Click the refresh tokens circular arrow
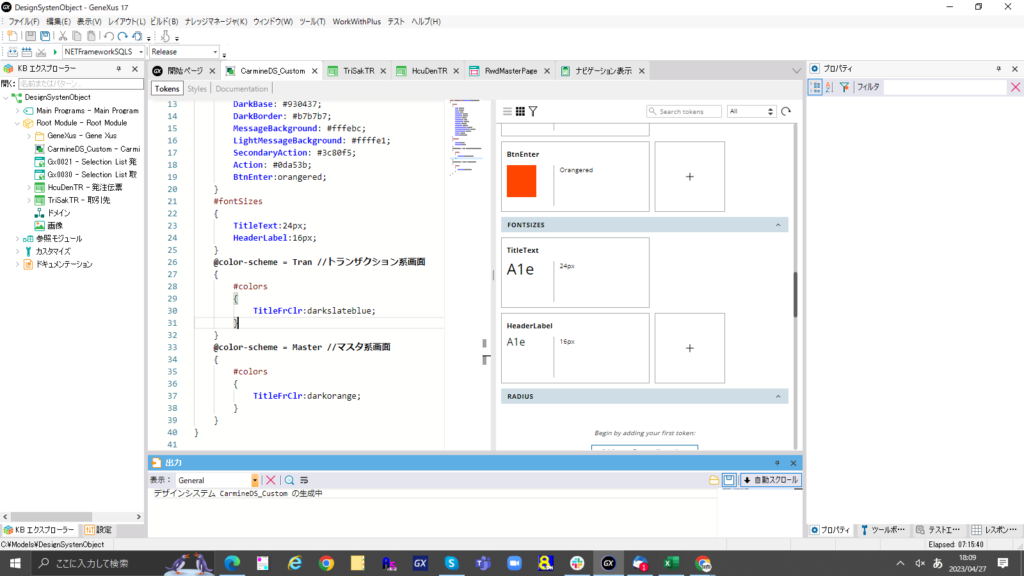1024x576 pixels. pos(786,112)
